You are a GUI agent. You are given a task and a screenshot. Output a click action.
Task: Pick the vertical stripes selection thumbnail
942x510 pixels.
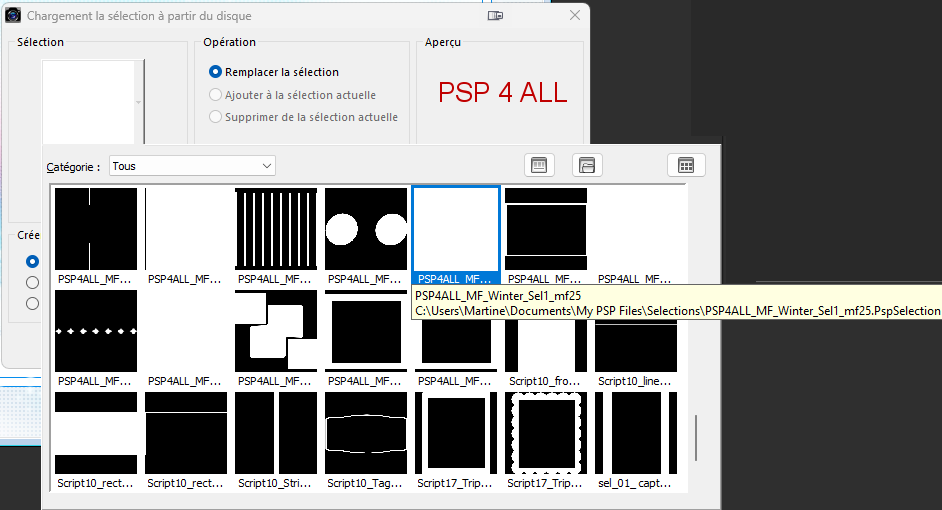point(276,229)
